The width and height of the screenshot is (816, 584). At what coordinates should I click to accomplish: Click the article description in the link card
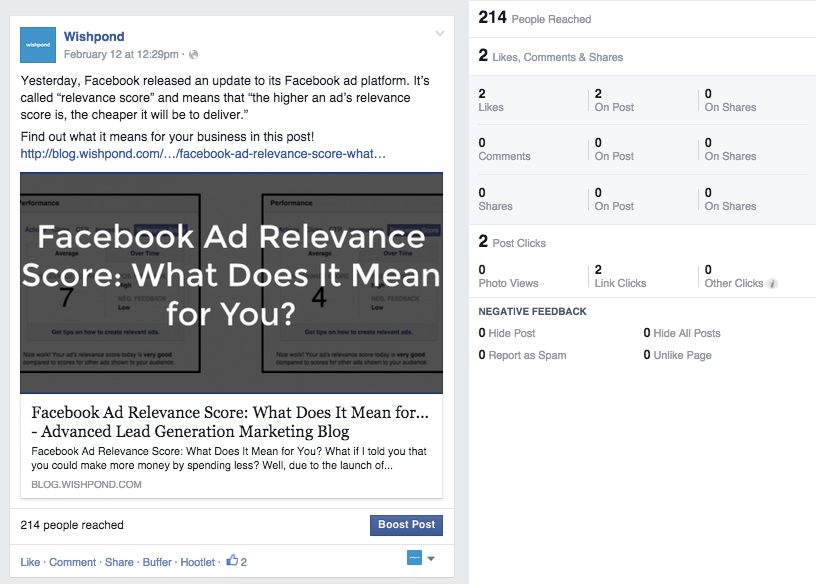tap(229, 458)
